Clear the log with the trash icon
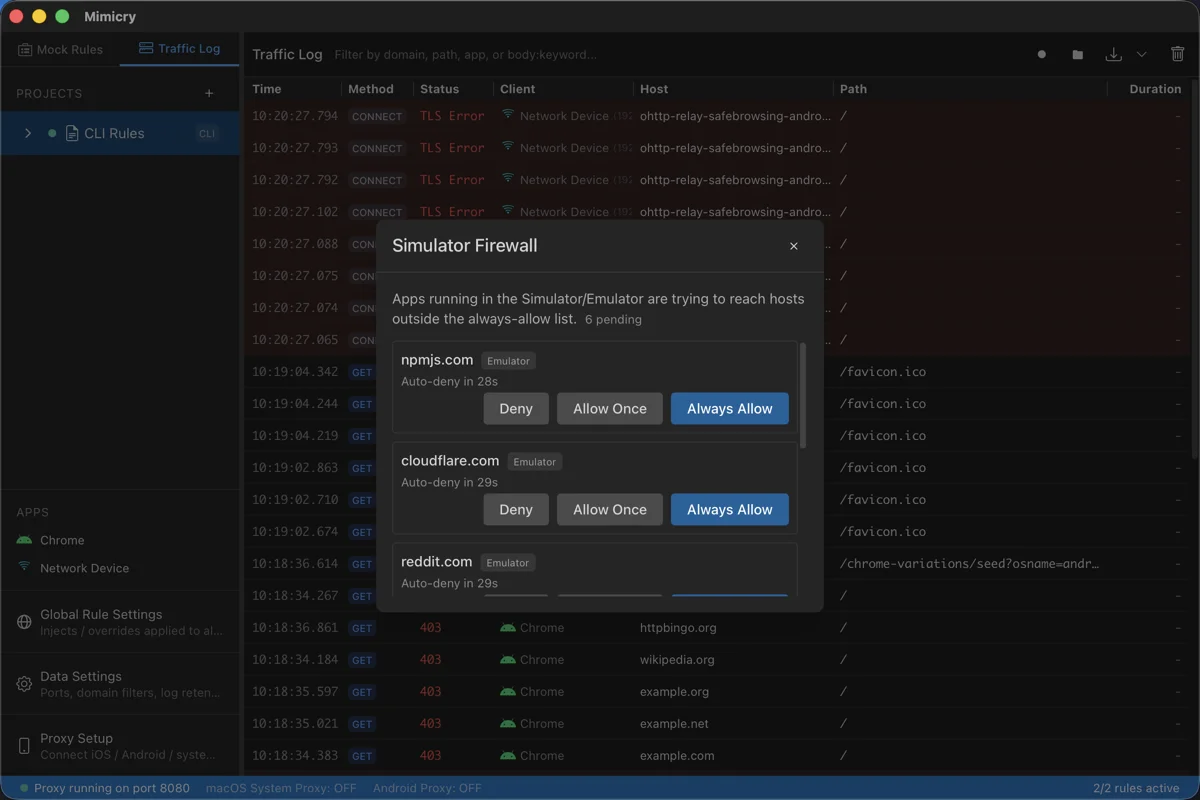The image size is (1200, 800). click(x=1177, y=55)
